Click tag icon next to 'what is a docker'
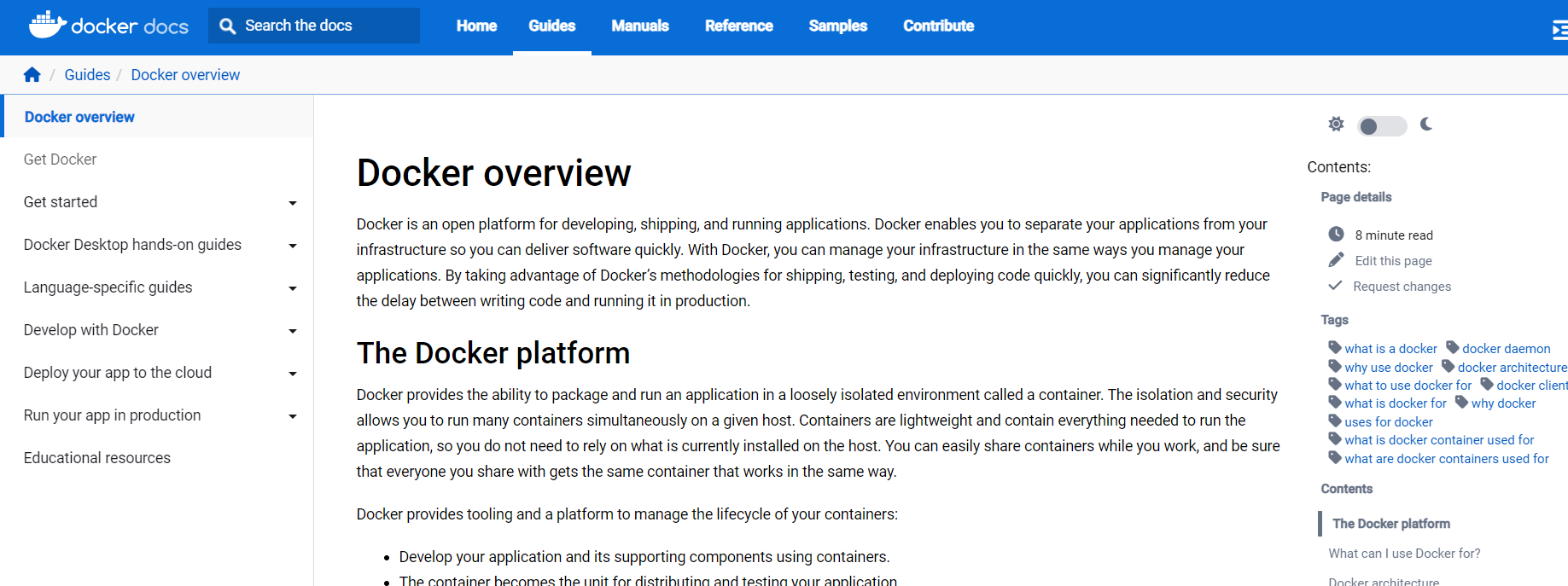 1335,347
